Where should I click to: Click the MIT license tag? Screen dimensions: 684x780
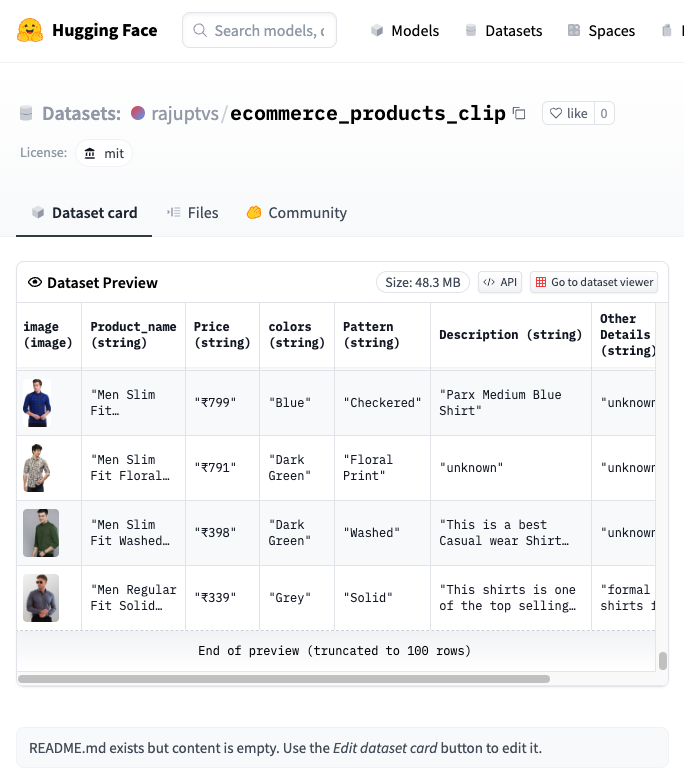(104, 153)
